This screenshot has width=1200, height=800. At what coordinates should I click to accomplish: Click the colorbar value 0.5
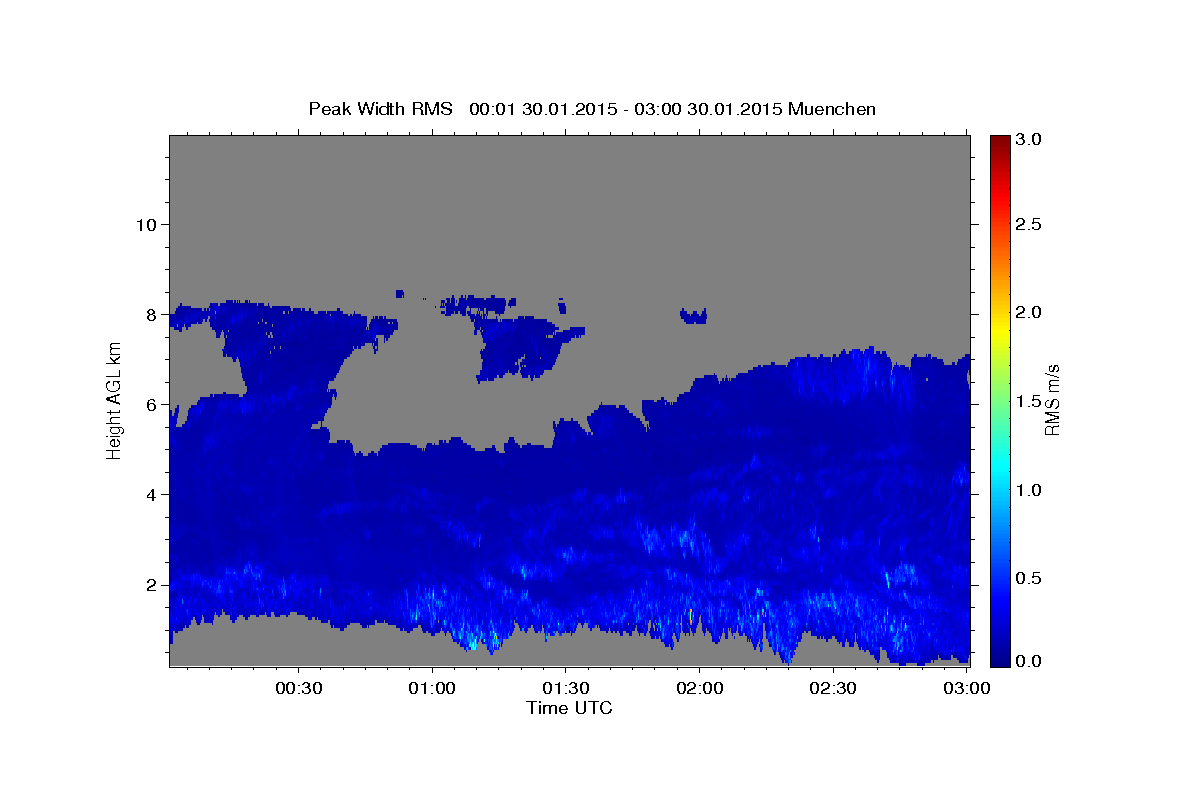[1029, 578]
